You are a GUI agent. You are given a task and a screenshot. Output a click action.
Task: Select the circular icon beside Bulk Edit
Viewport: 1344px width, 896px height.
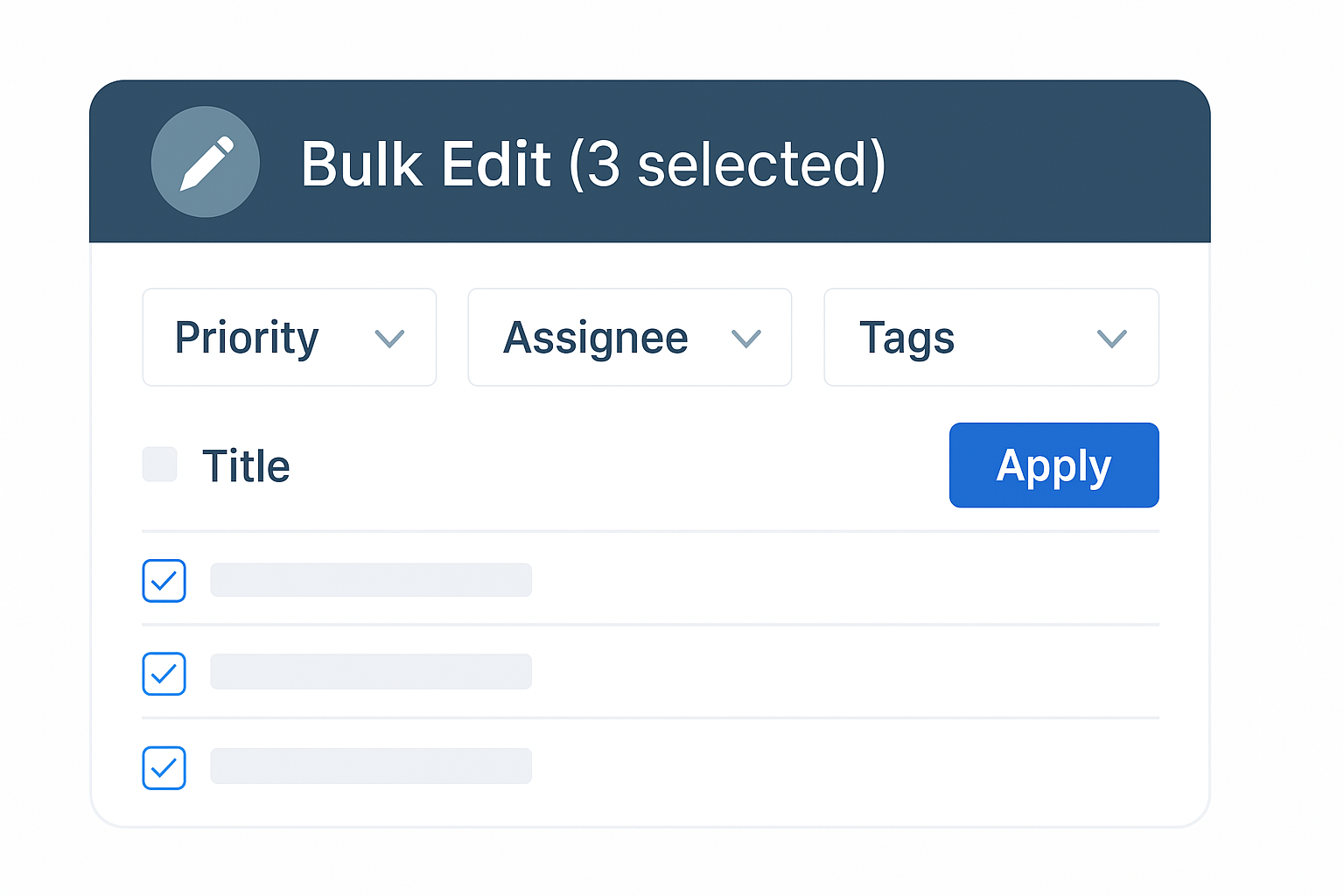tap(205, 162)
